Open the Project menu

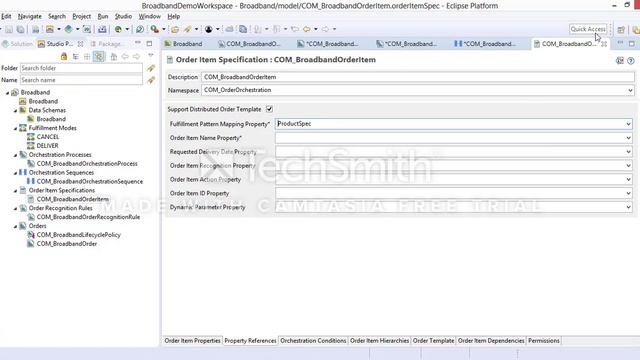(81, 16)
